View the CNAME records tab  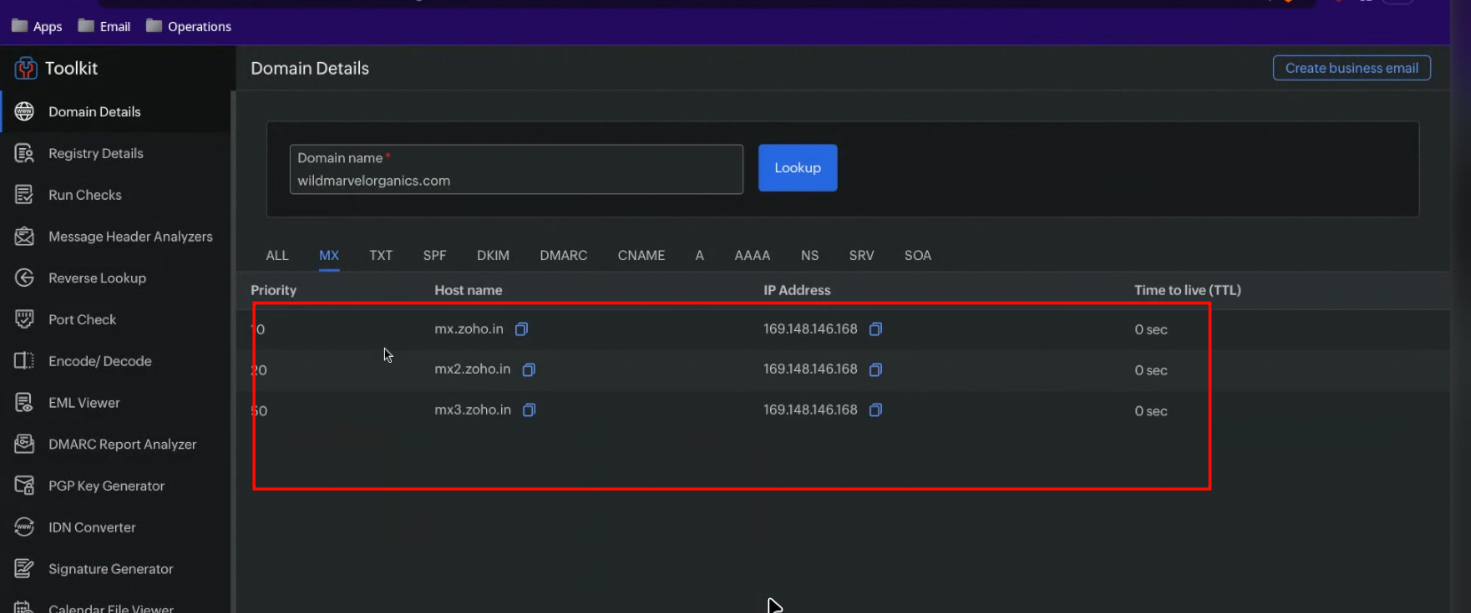tap(641, 256)
